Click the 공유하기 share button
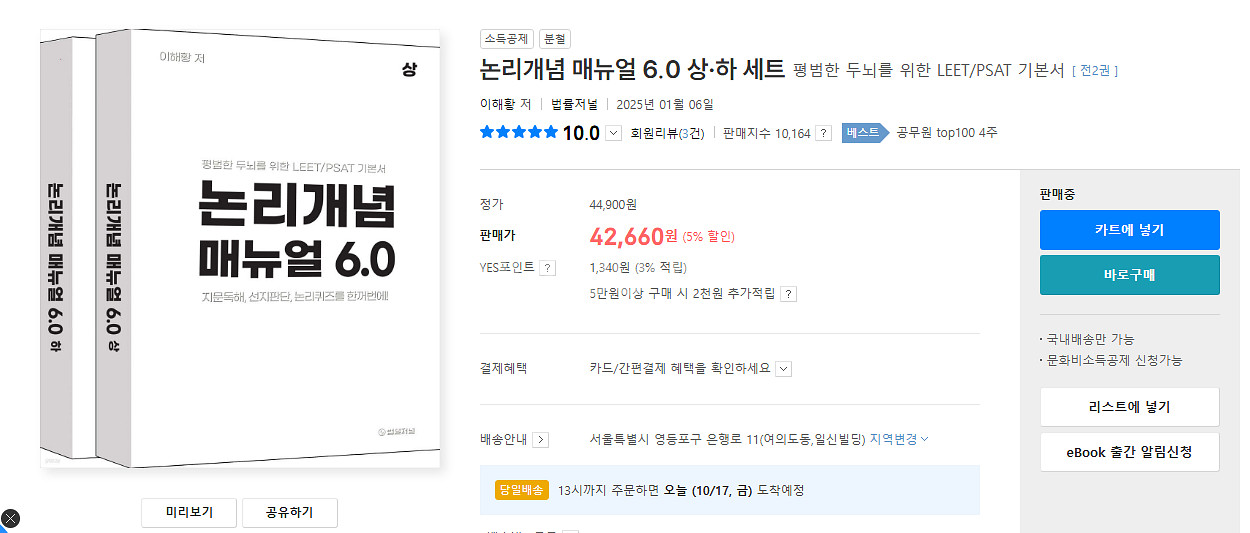The image size is (1250, 533). click(289, 512)
